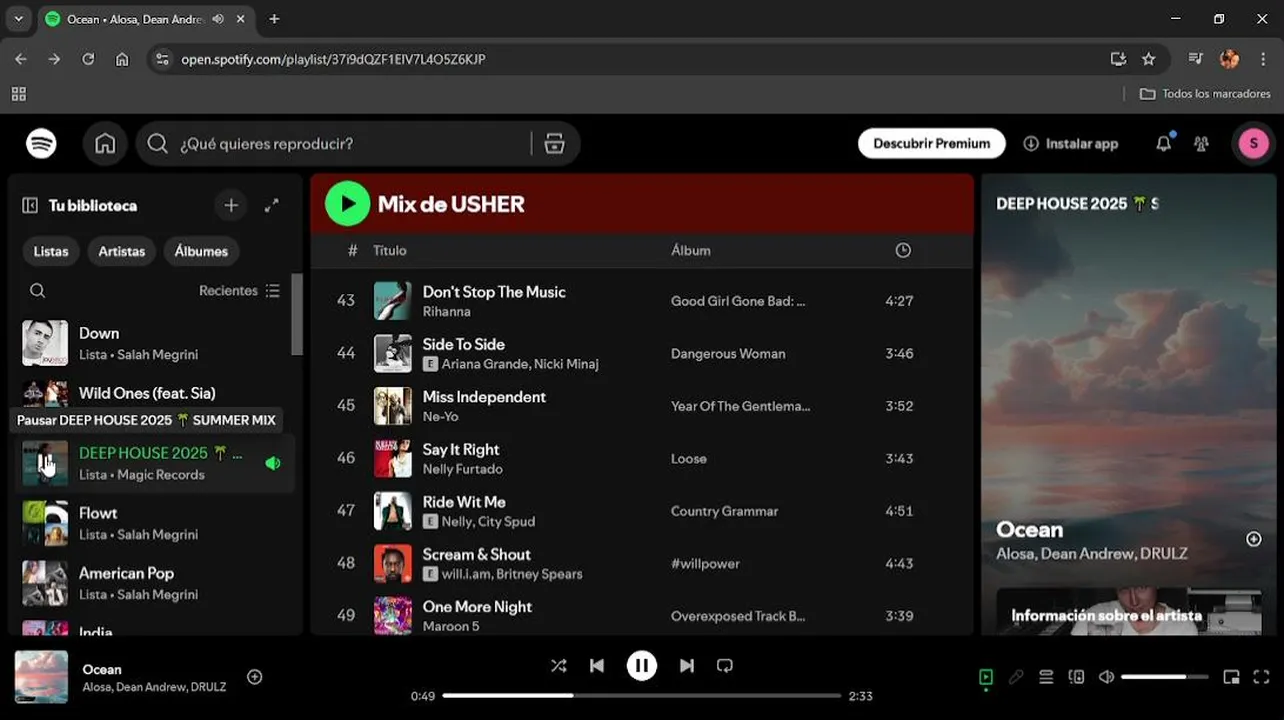Toggle the Now Playing view icon
1284x720 pixels.
(x=986, y=677)
